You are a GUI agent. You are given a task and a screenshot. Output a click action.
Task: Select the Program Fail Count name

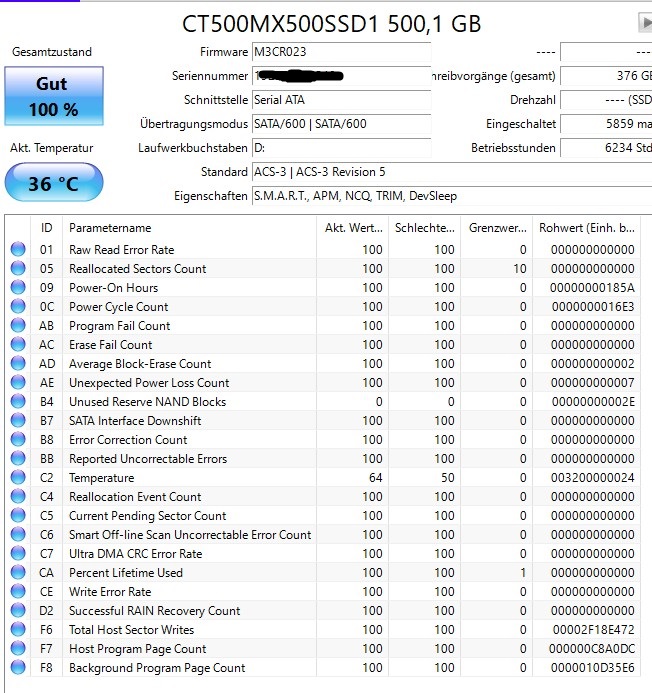point(119,326)
